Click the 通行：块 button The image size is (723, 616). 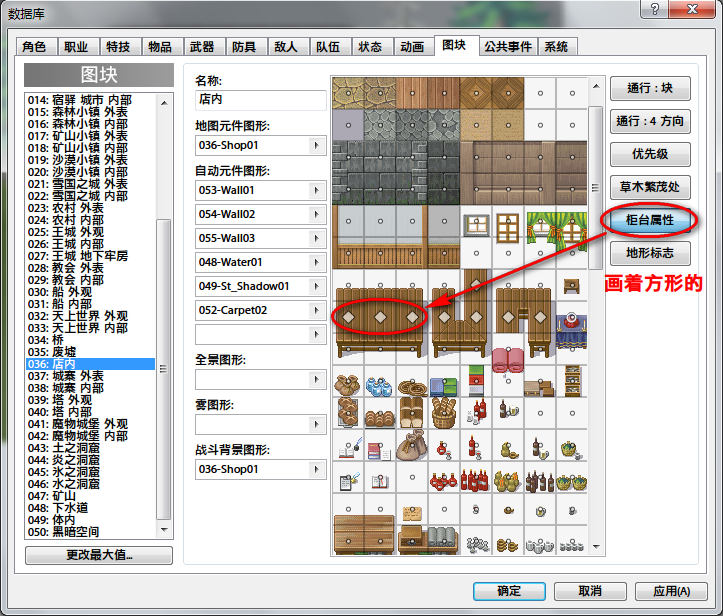click(x=650, y=88)
